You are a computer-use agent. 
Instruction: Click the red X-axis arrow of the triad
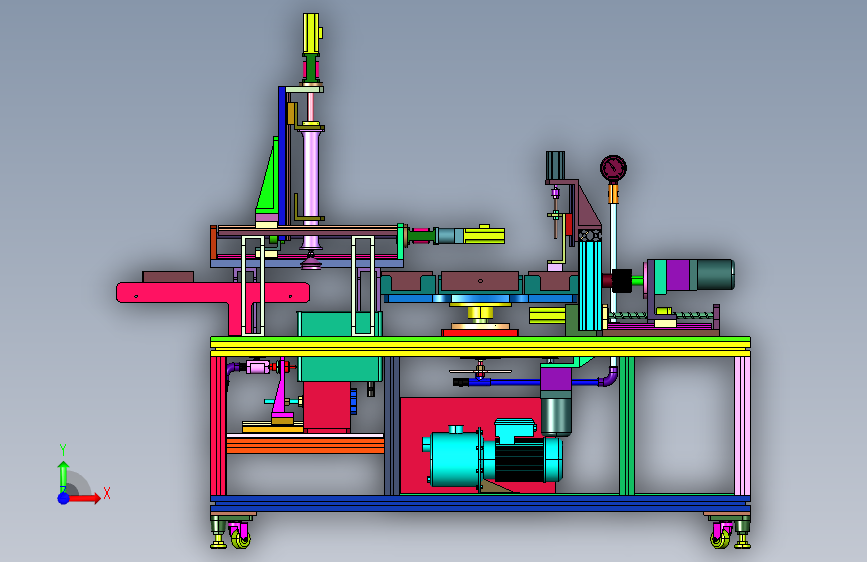pos(84,498)
